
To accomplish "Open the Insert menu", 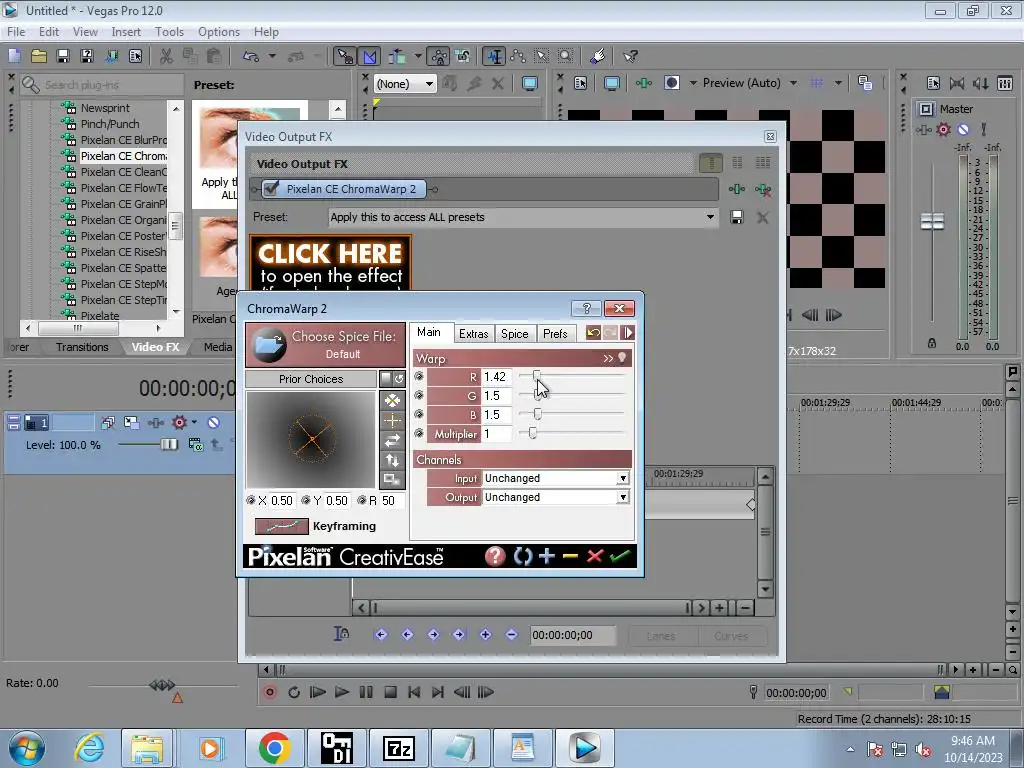I will (x=126, y=31).
